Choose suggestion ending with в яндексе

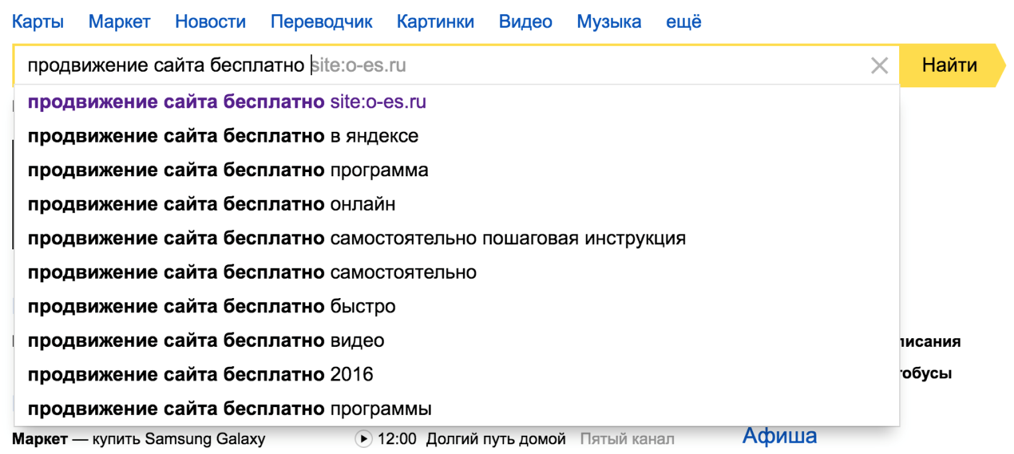(457, 136)
